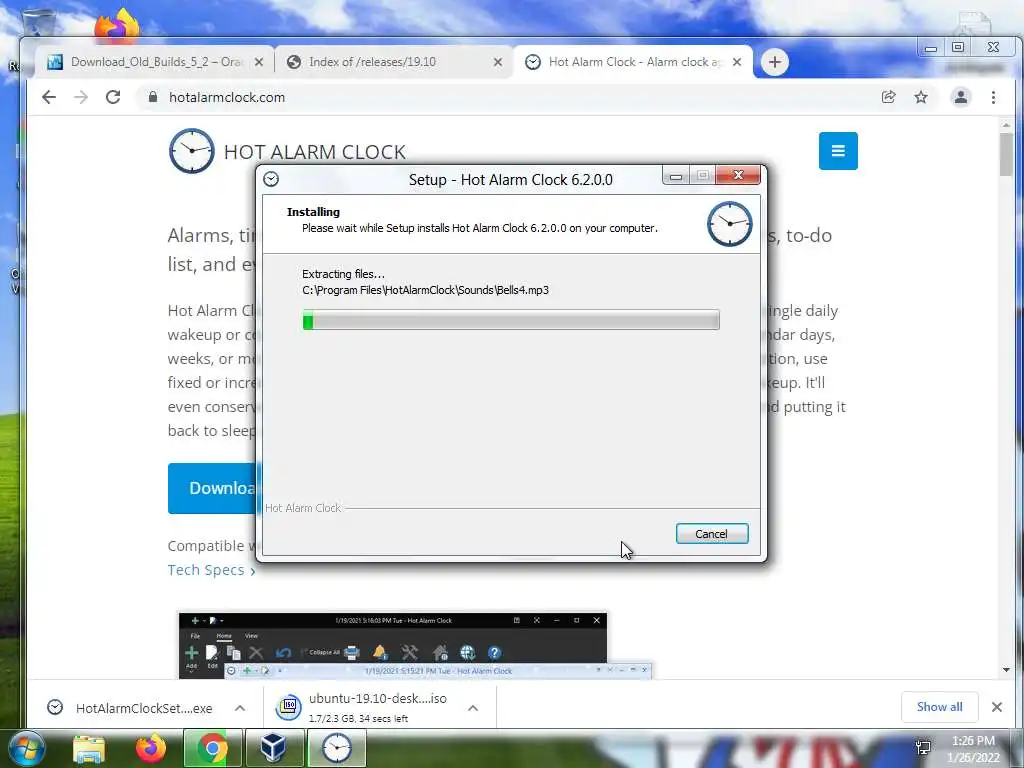Close the downloads bar
Image resolution: width=1024 pixels, height=768 pixels.
[x=997, y=707]
